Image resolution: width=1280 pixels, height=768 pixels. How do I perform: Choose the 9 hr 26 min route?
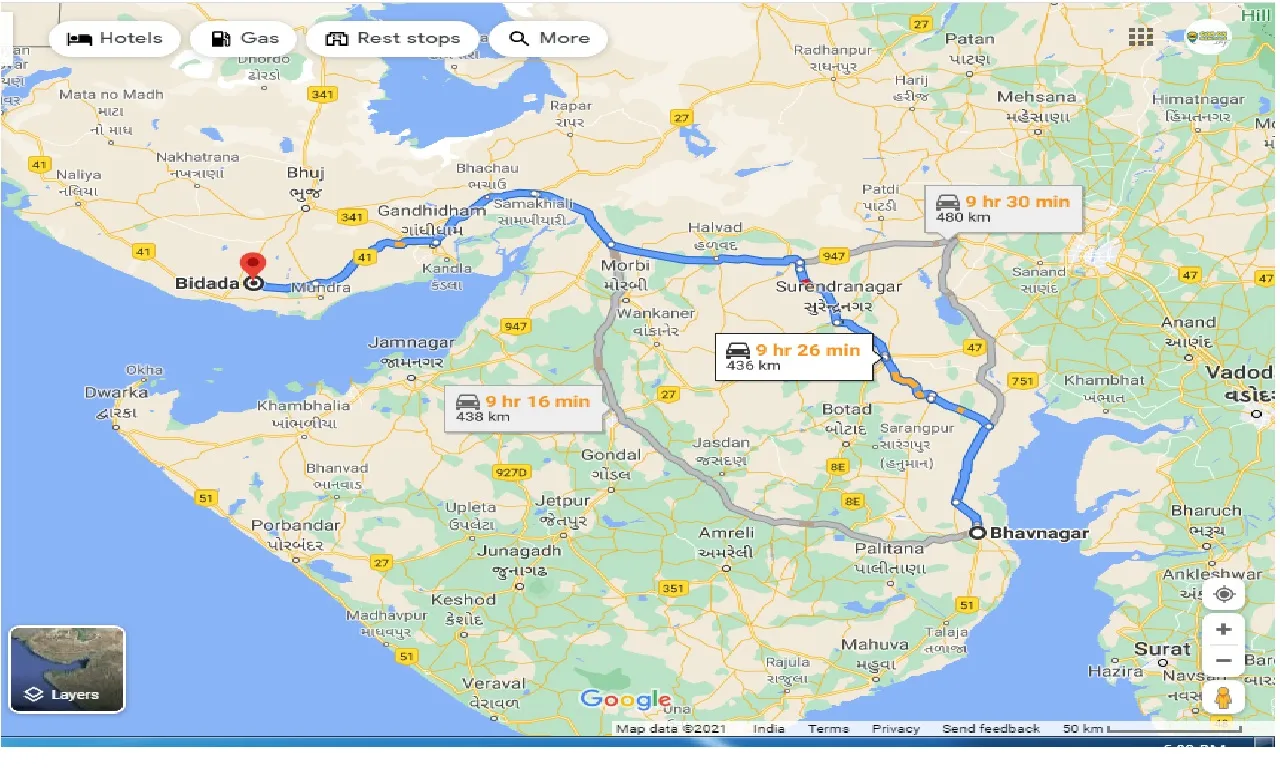coord(794,356)
